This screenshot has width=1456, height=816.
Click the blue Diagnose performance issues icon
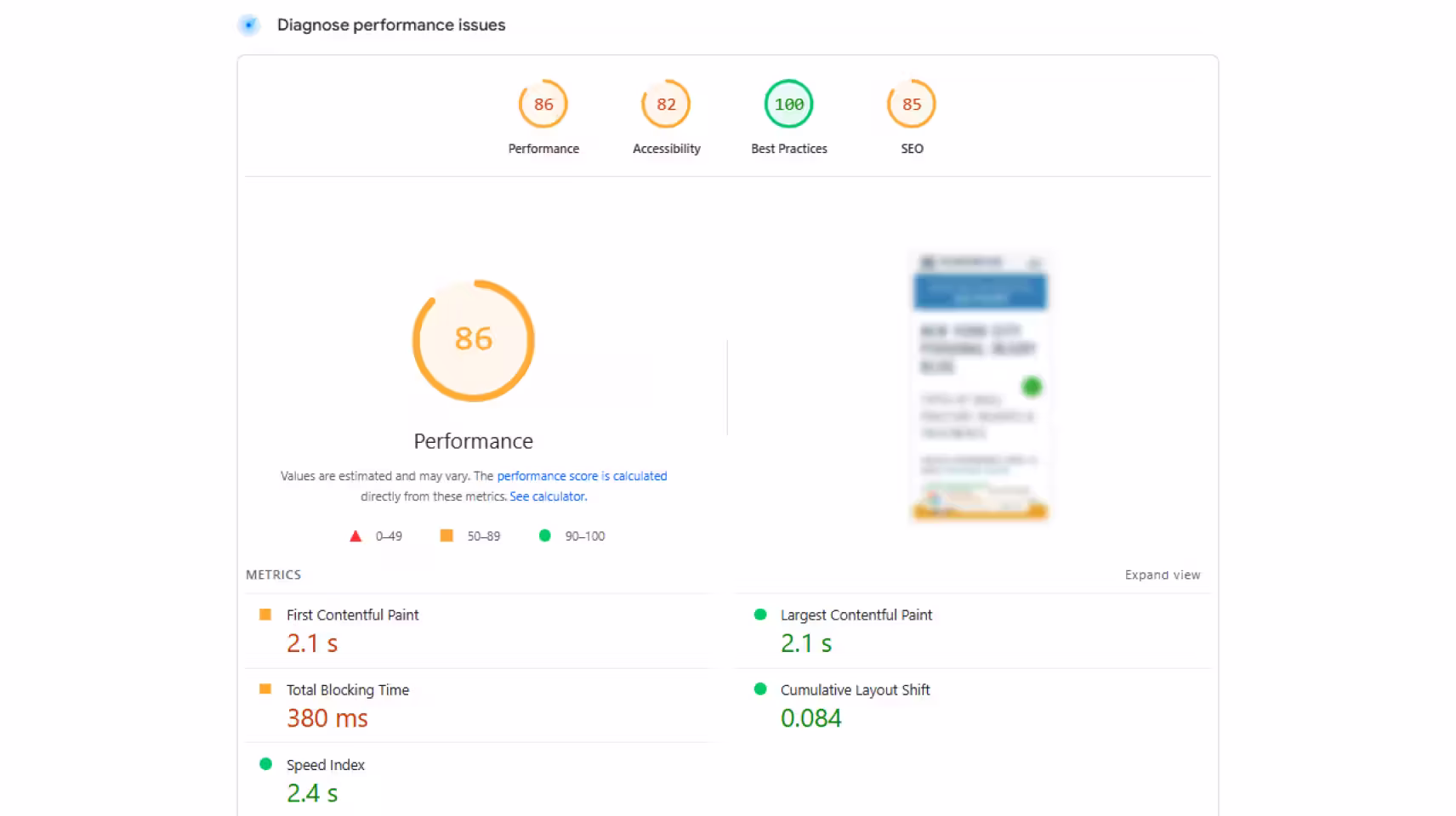(248, 25)
